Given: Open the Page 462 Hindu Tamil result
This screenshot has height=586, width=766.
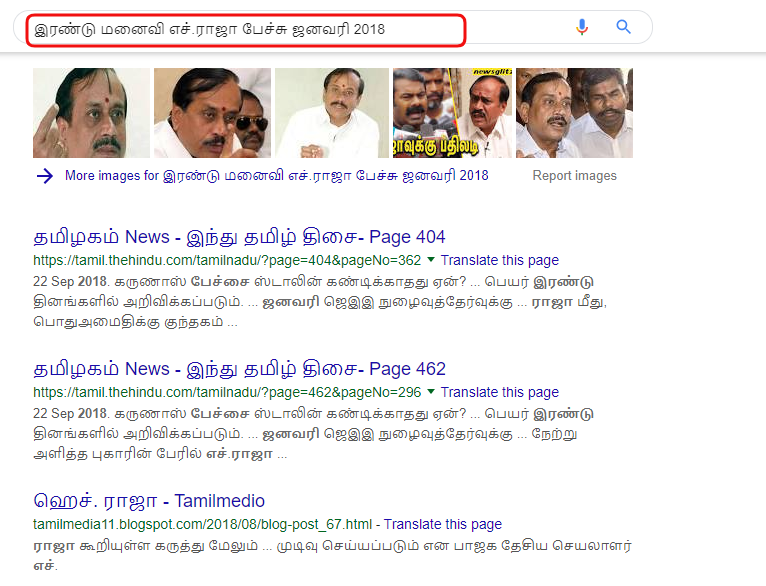Looking at the screenshot, I should tap(239, 369).
